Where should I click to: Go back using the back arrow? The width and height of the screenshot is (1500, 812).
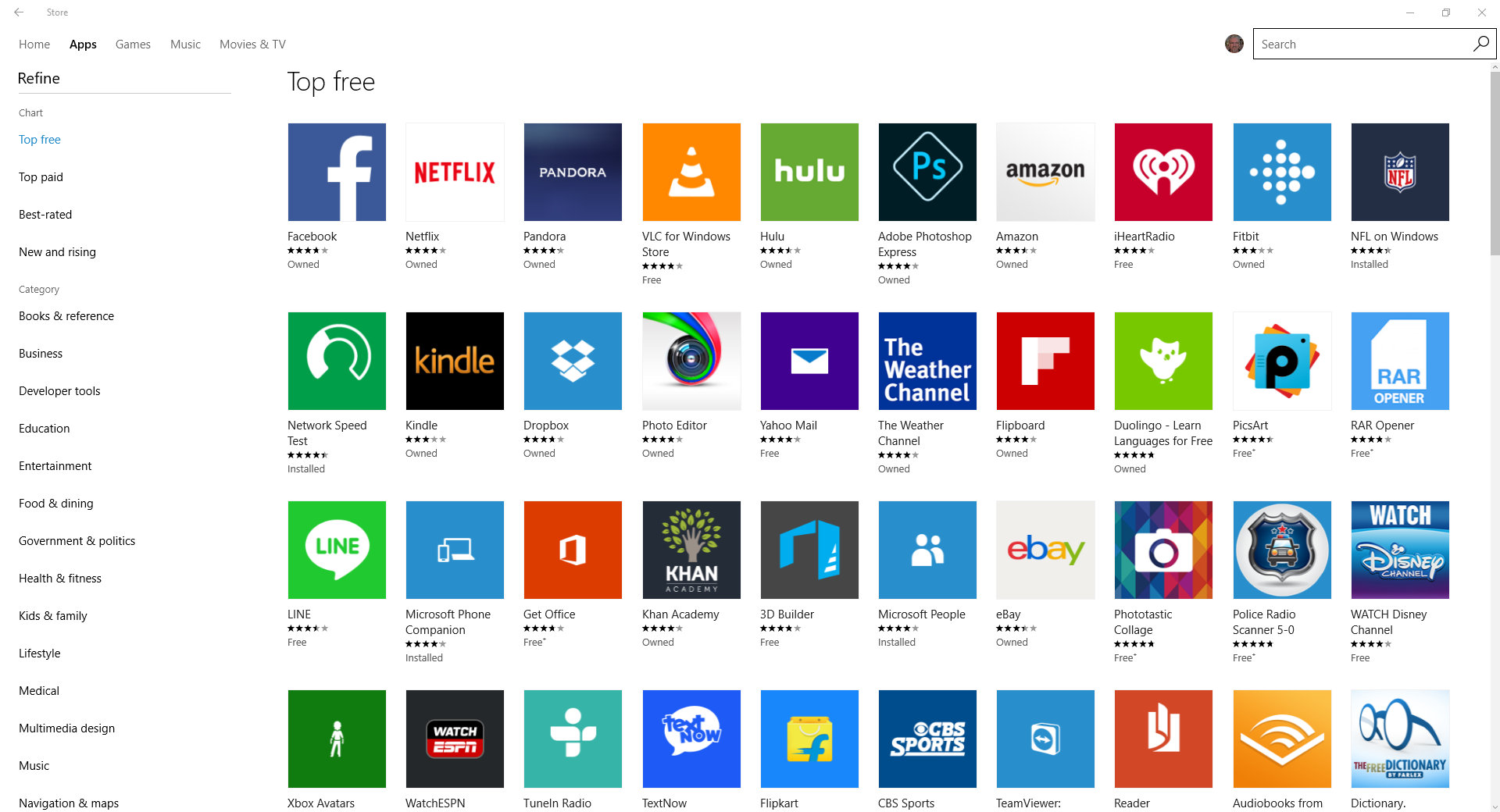(19, 12)
